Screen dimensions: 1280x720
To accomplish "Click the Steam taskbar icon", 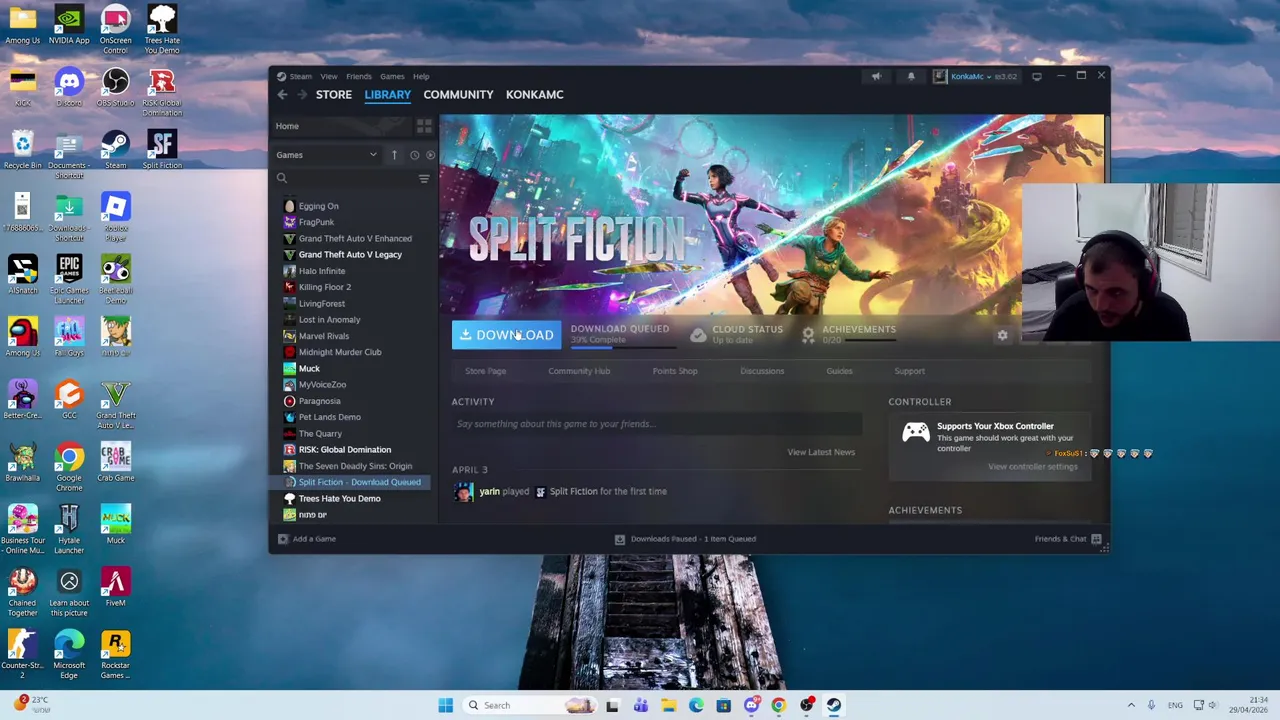I will pyautogui.click(x=834, y=705).
